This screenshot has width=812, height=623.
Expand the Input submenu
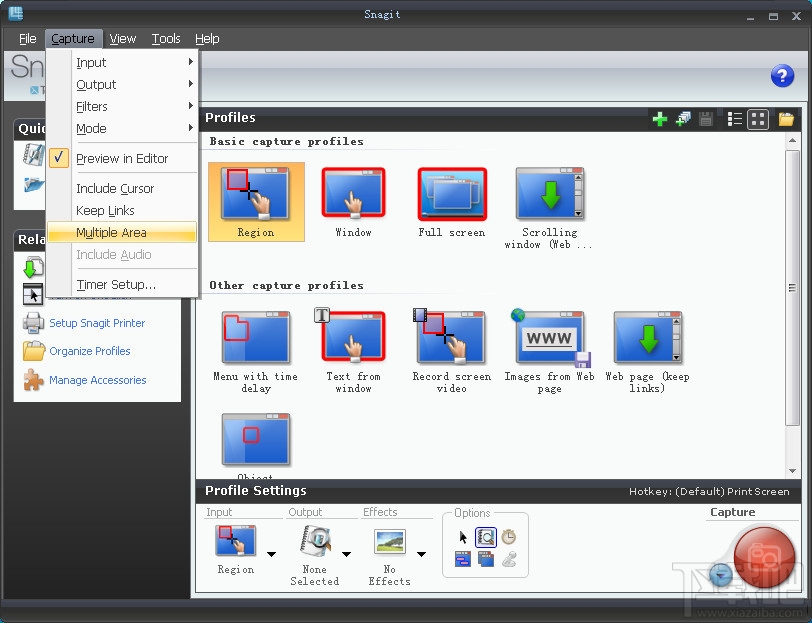[91, 62]
